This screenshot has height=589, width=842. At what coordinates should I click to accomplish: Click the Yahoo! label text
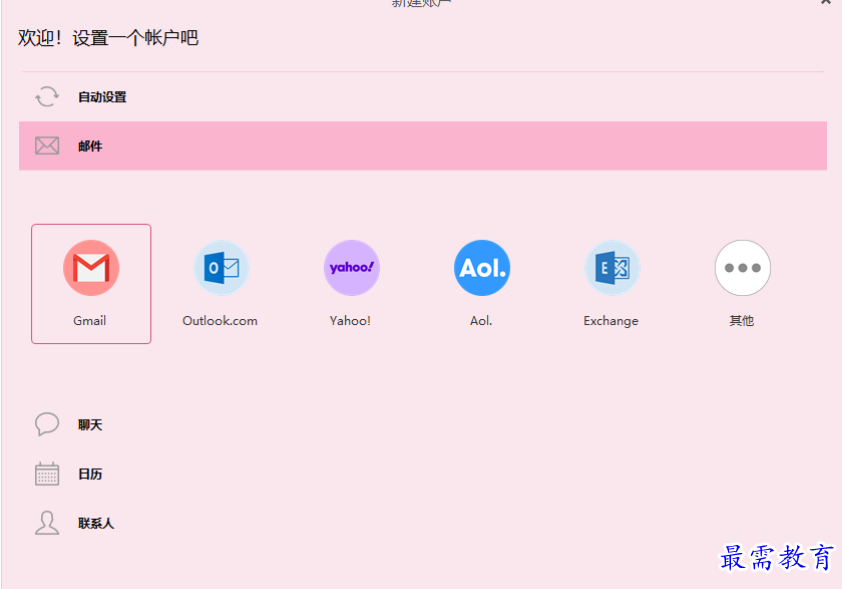click(x=350, y=321)
